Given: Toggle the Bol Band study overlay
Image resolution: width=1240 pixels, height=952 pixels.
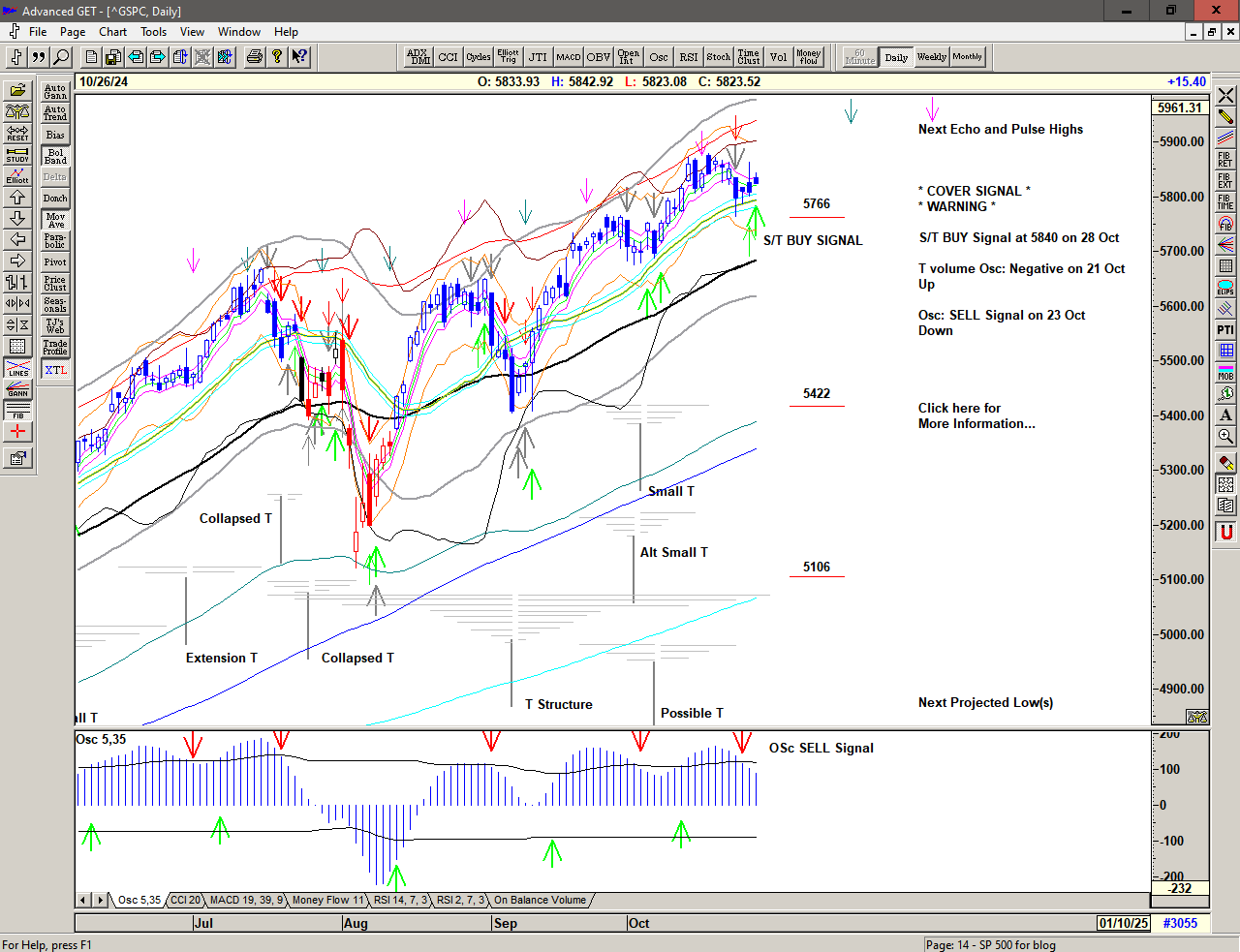Looking at the screenshot, I should pyautogui.click(x=55, y=156).
